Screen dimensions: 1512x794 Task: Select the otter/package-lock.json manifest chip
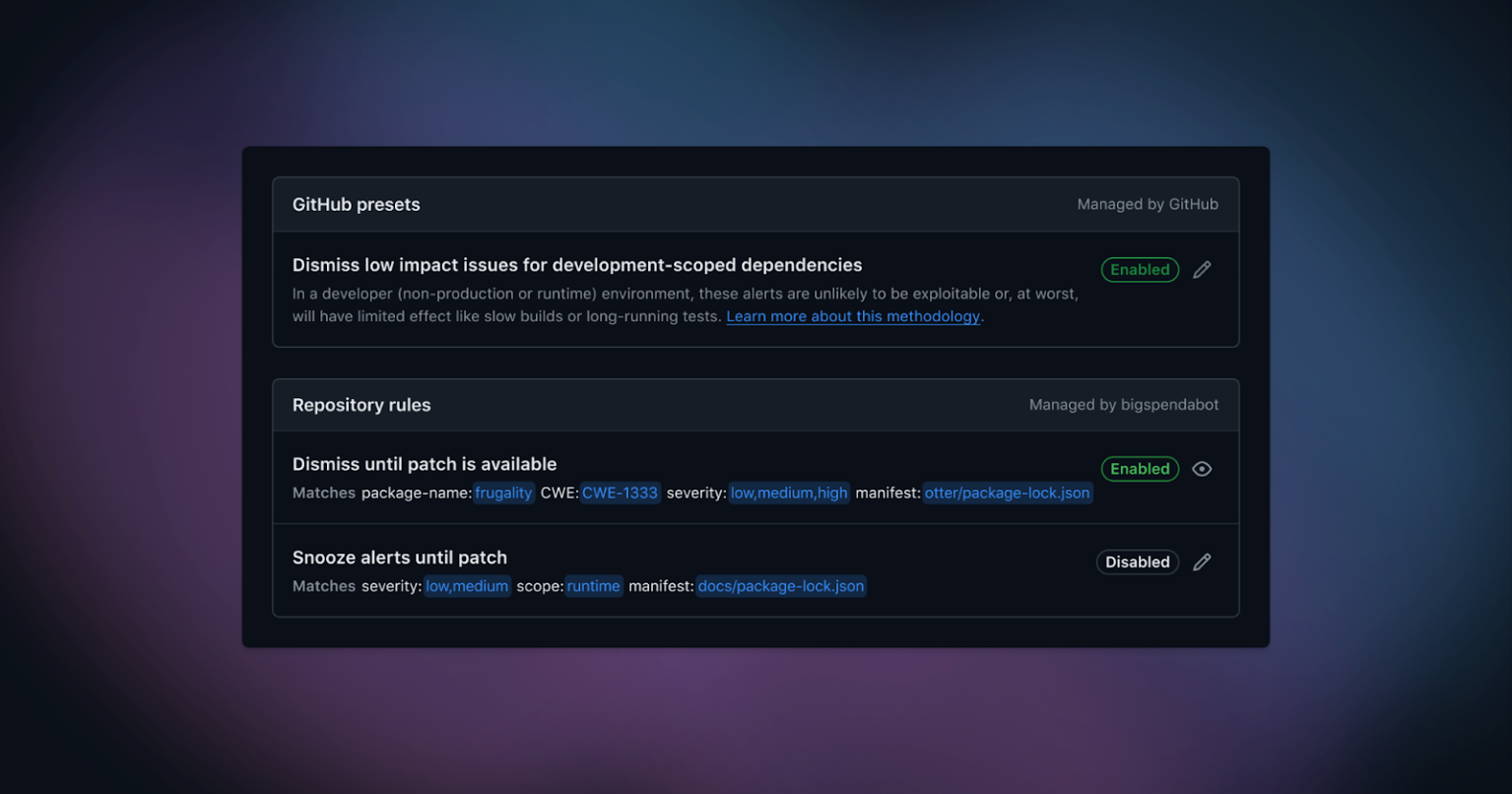[x=1006, y=493]
